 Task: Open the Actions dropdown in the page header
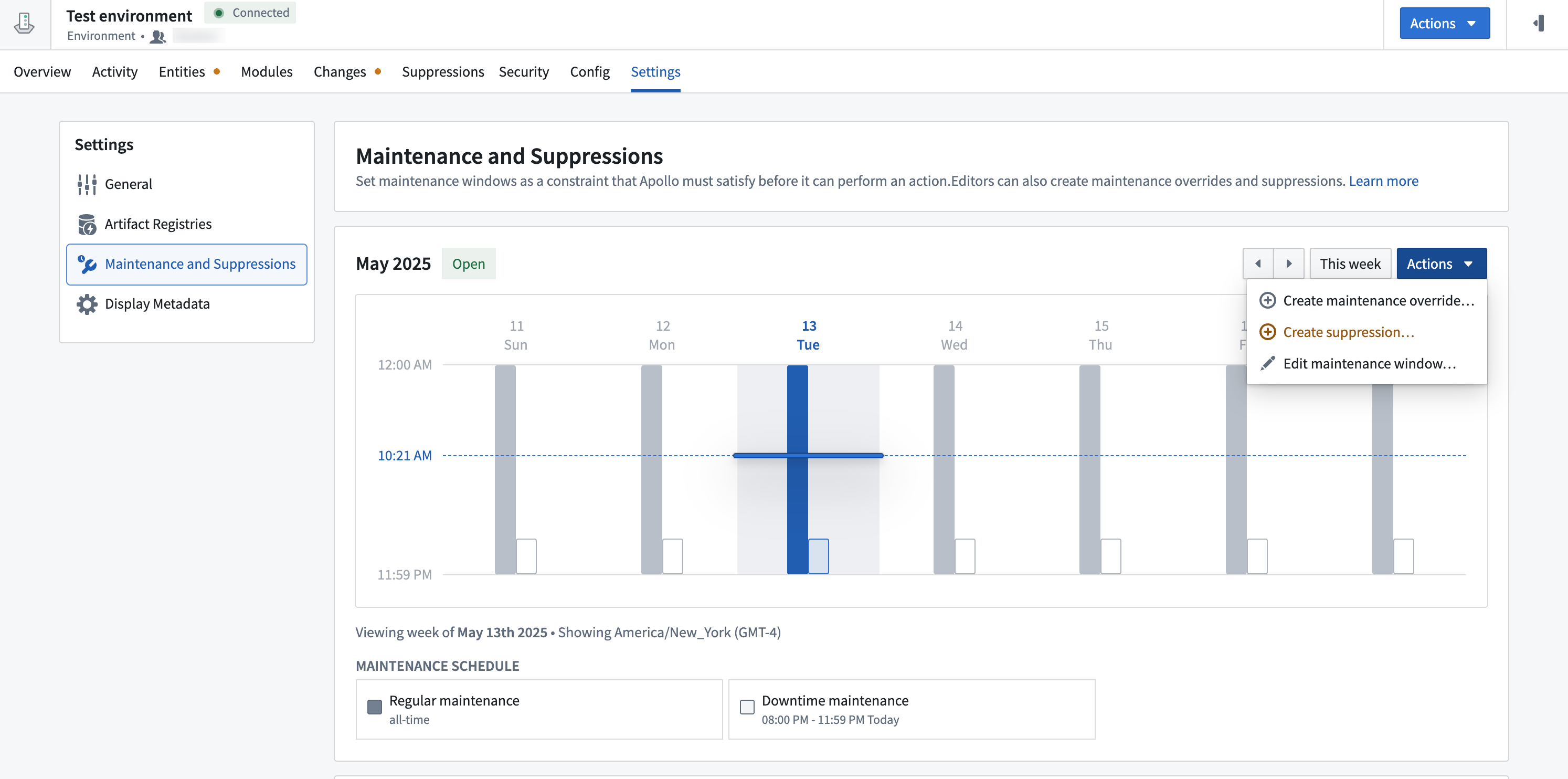(1445, 23)
